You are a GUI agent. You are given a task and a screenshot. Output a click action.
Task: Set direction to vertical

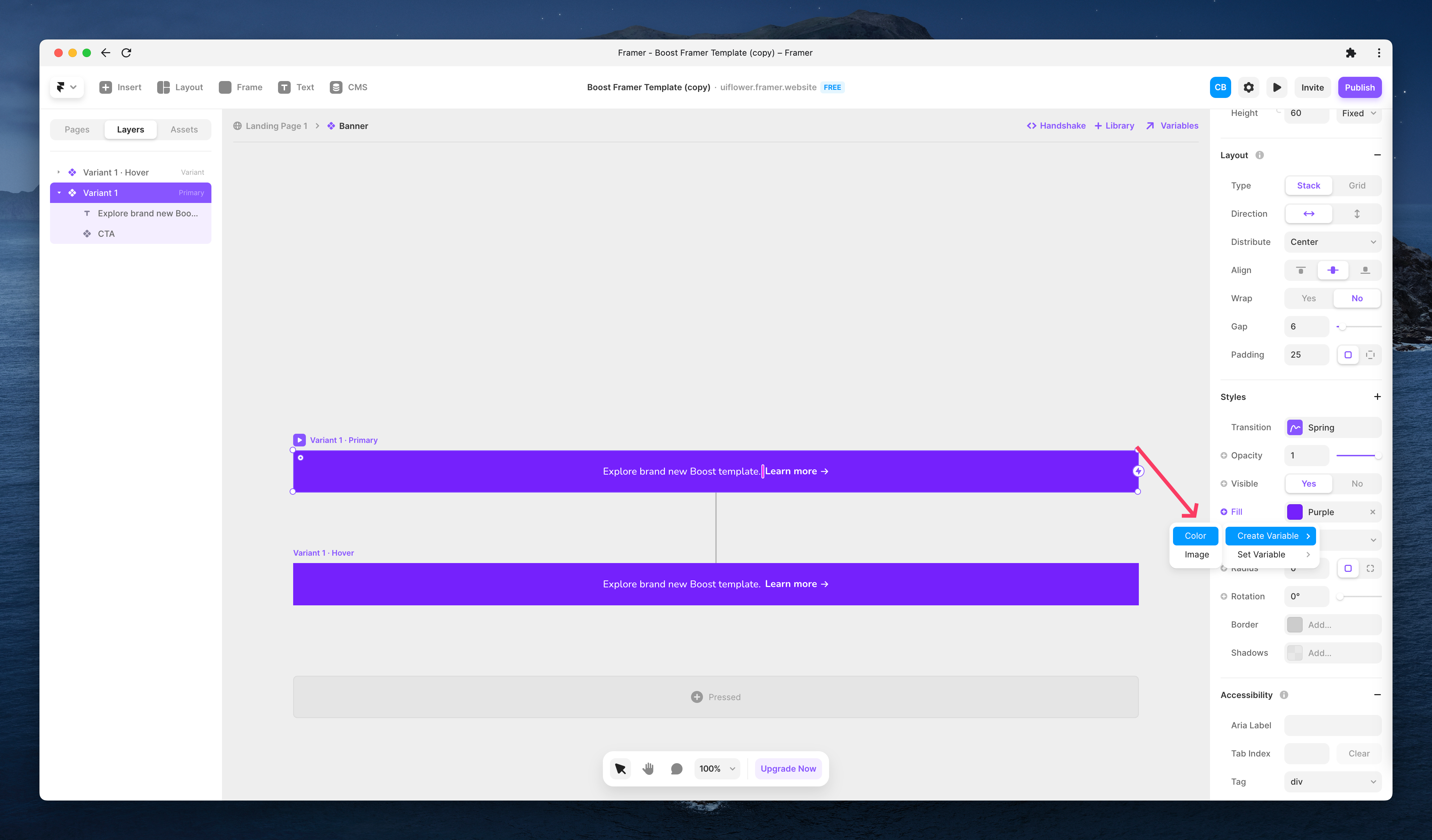click(x=1357, y=214)
